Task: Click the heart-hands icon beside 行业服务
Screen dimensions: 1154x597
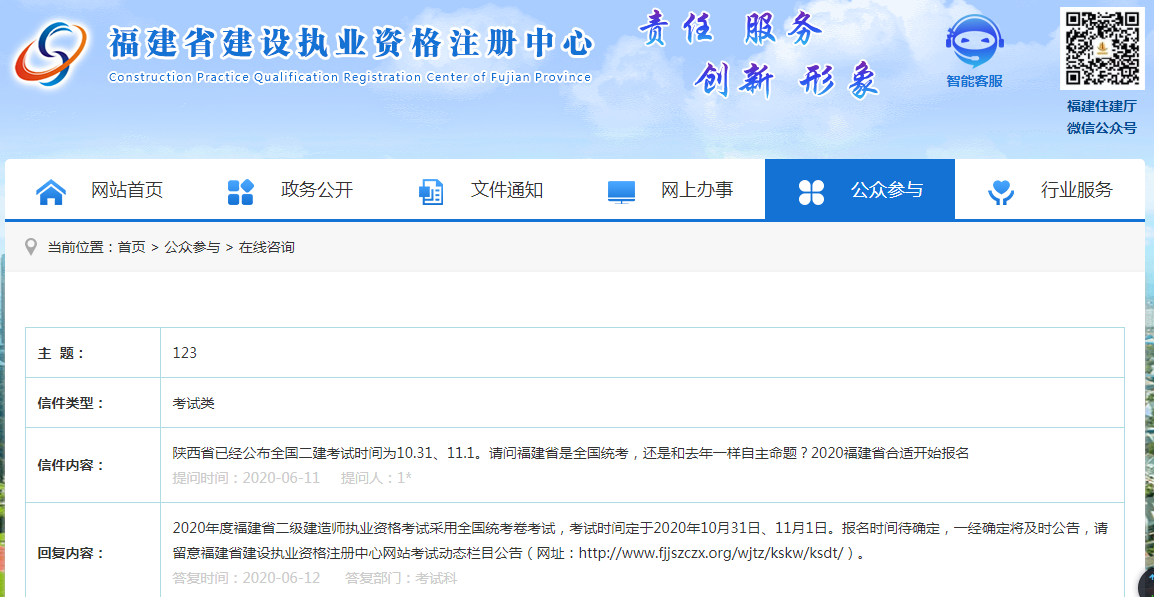Action: (1001, 192)
